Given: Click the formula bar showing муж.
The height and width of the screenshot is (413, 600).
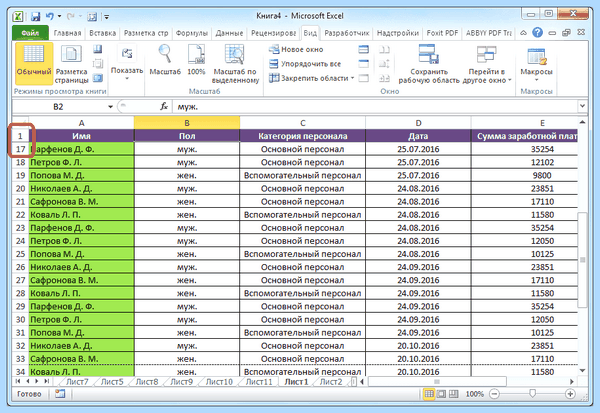Looking at the screenshot, I should [375, 106].
